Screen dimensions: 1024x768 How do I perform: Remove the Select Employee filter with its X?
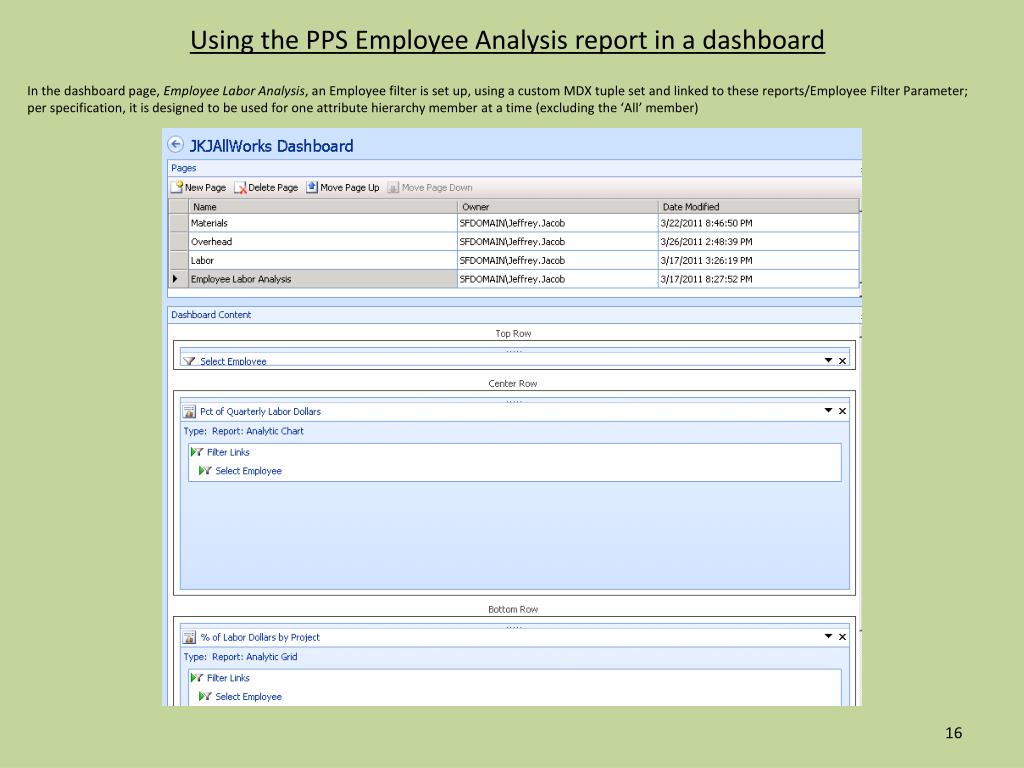pos(842,360)
